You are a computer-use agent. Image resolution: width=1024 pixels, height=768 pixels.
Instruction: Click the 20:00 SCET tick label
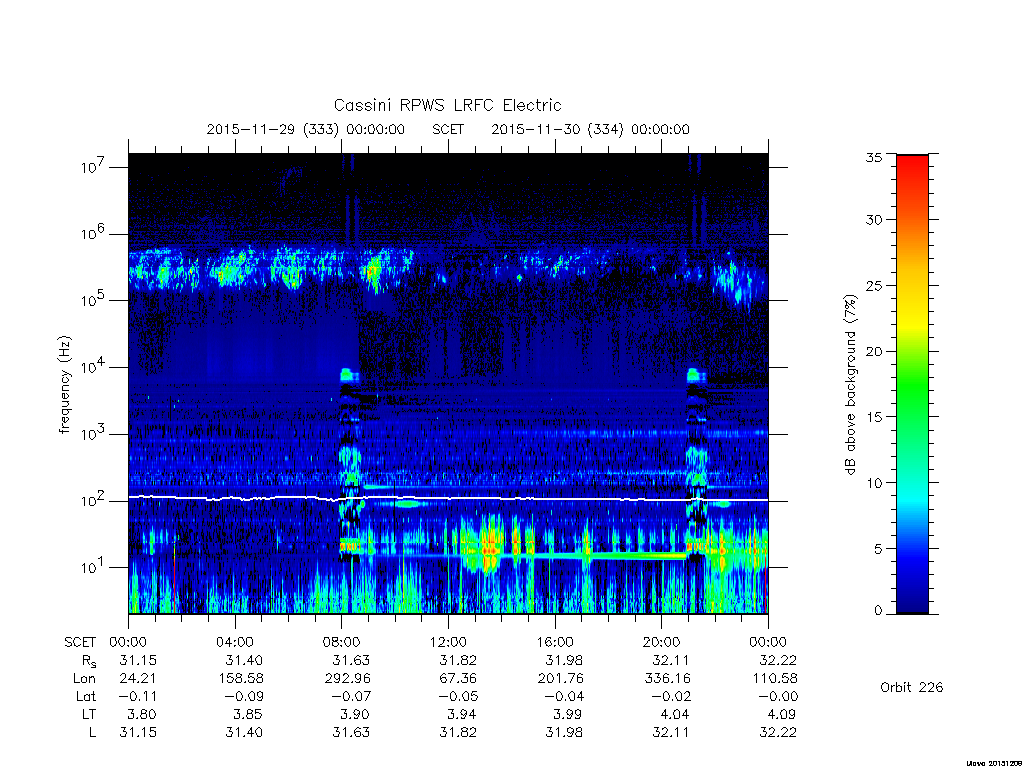[661, 642]
